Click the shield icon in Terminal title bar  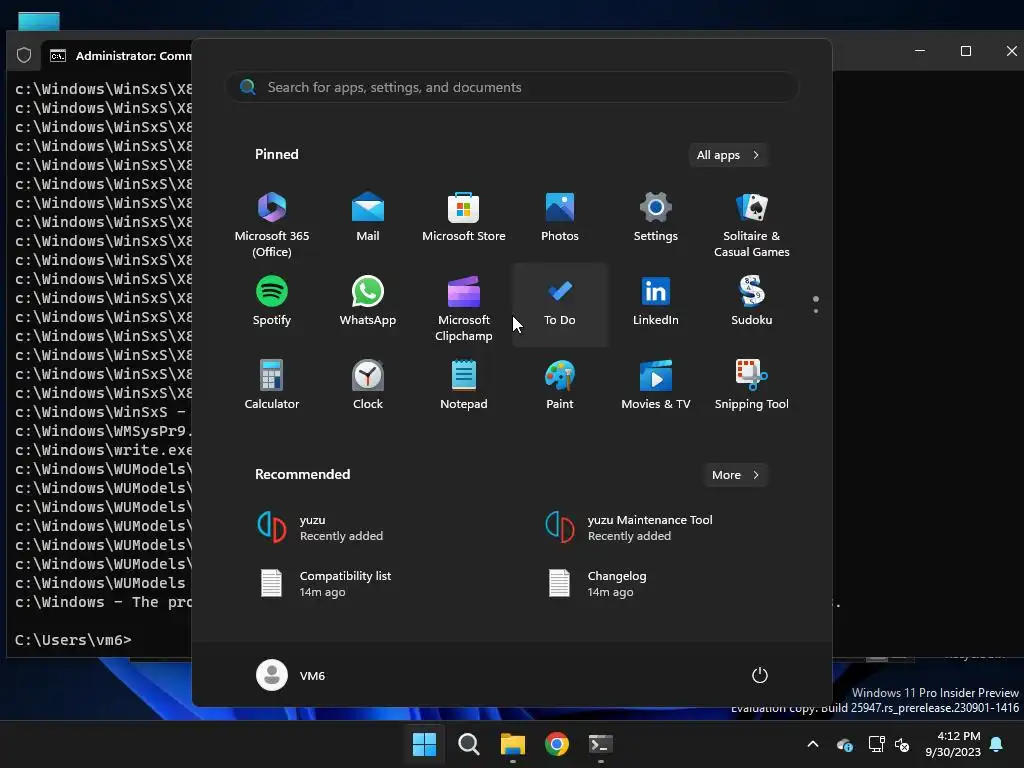tap(24, 56)
